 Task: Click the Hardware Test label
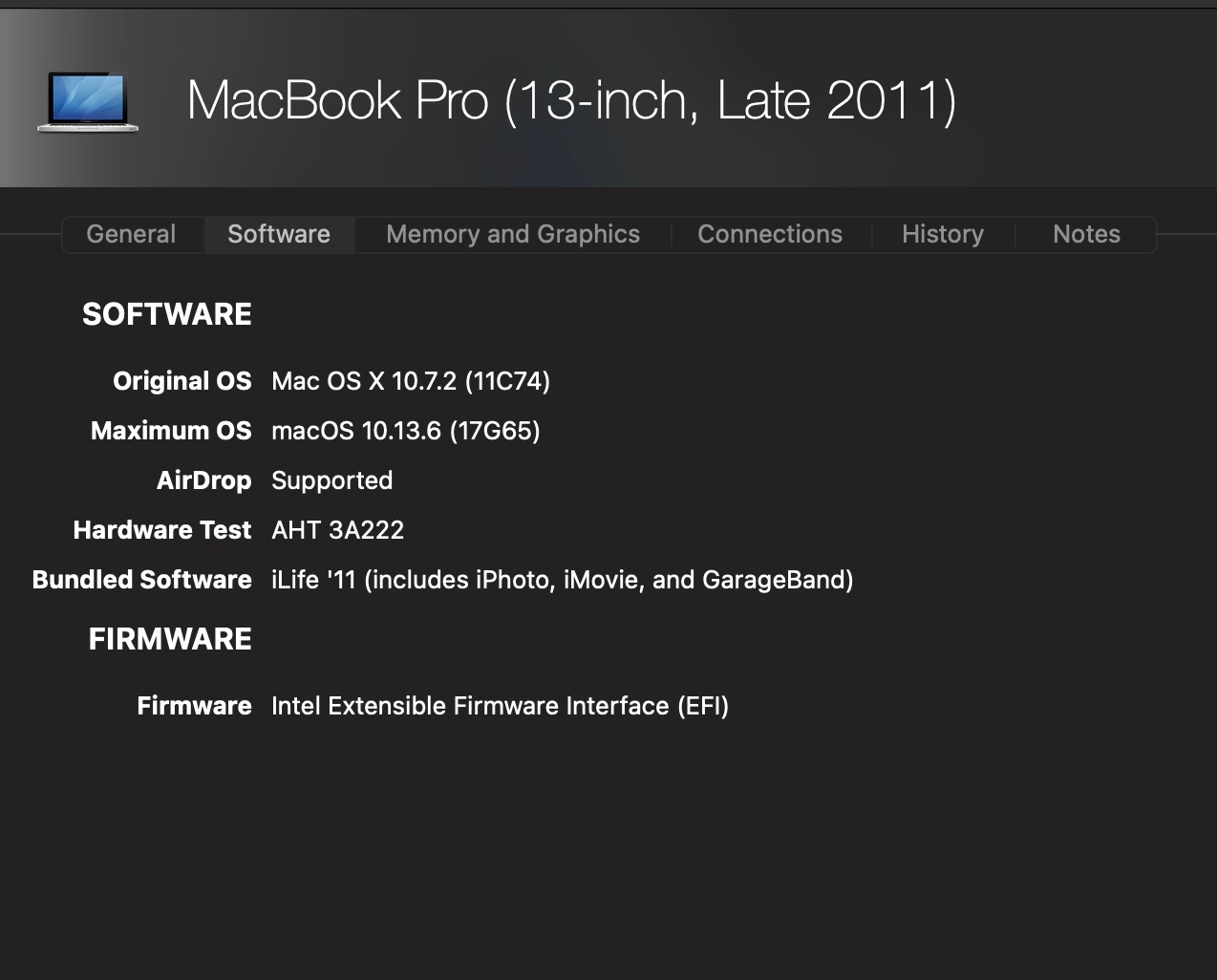[162, 530]
